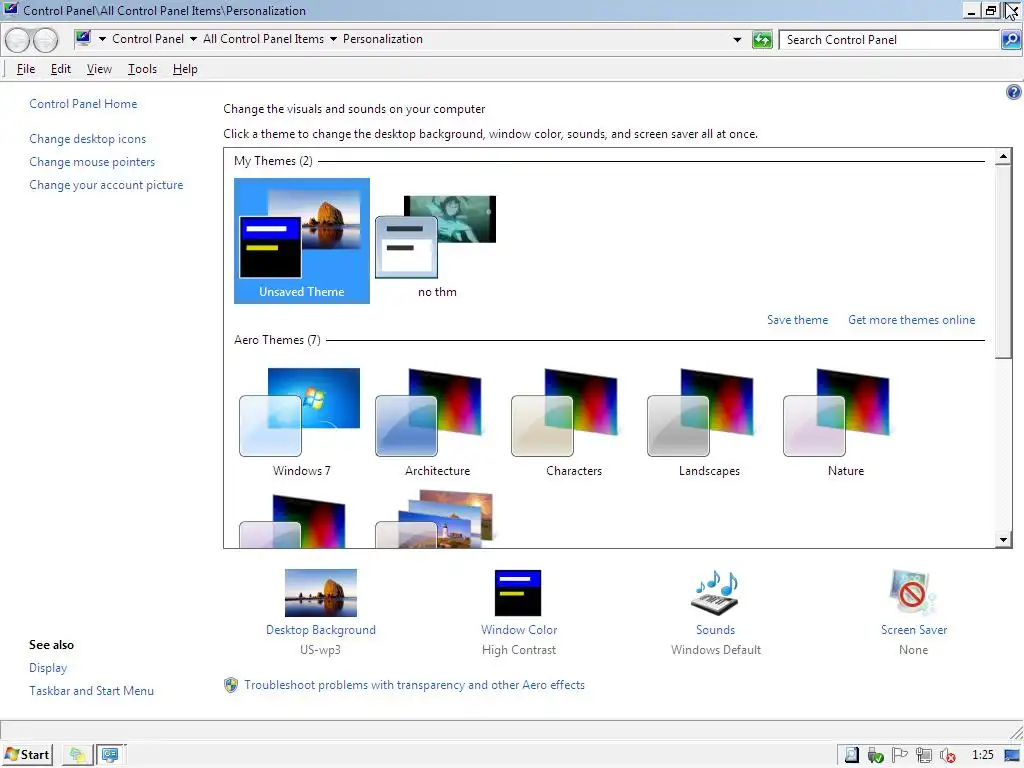
Task: Click the All Control Panel Items breadcrumb
Action: [x=263, y=39]
